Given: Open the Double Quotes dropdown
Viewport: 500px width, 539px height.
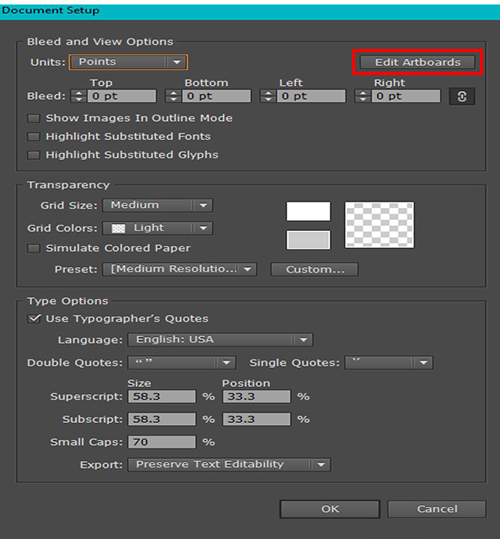Looking at the screenshot, I should pyautogui.click(x=182, y=363).
